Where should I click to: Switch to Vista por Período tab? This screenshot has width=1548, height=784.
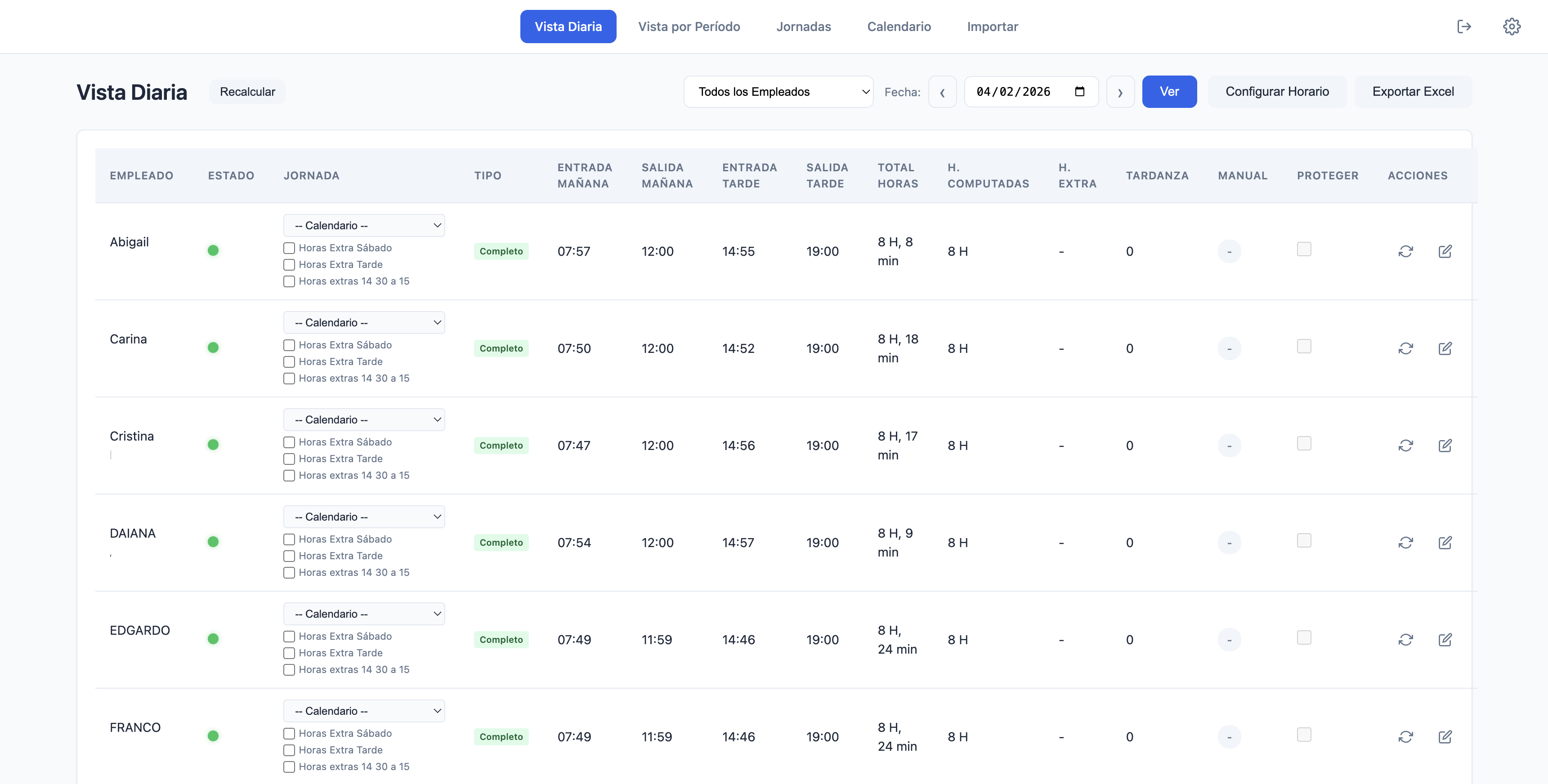coord(689,27)
